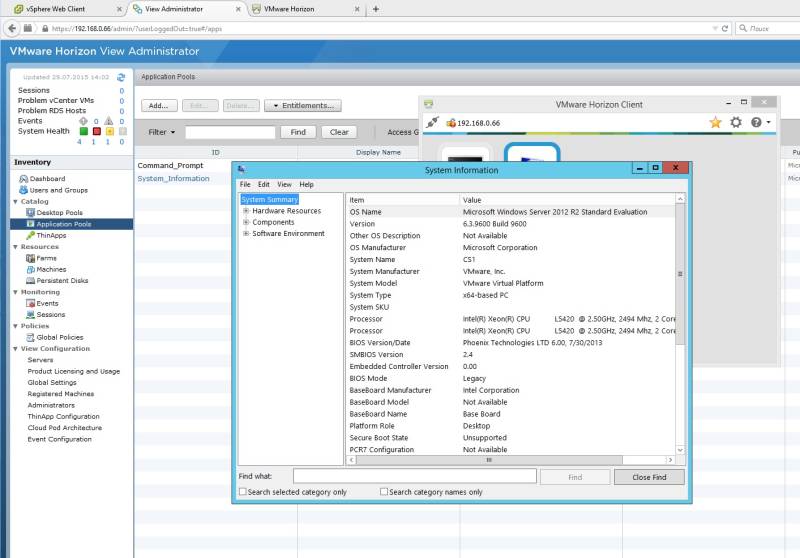
Task: Open Persistent Disks under Resources
Action: tap(62, 281)
